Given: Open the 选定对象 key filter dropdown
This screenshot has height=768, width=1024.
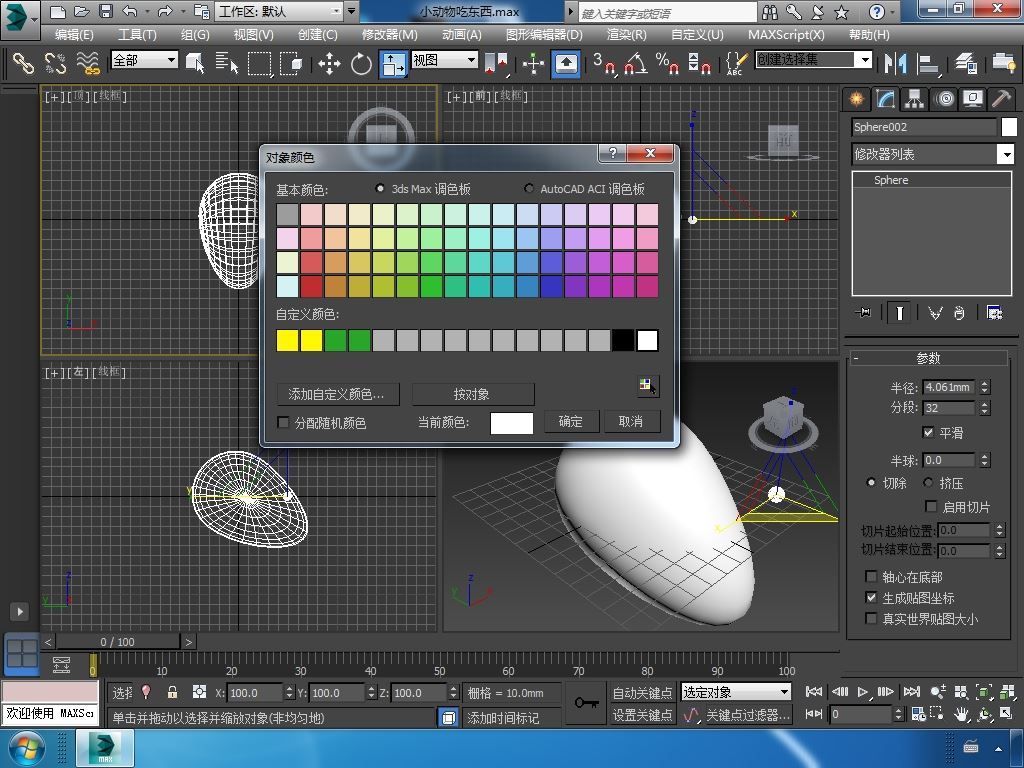Looking at the screenshot, I should (736, 692).
